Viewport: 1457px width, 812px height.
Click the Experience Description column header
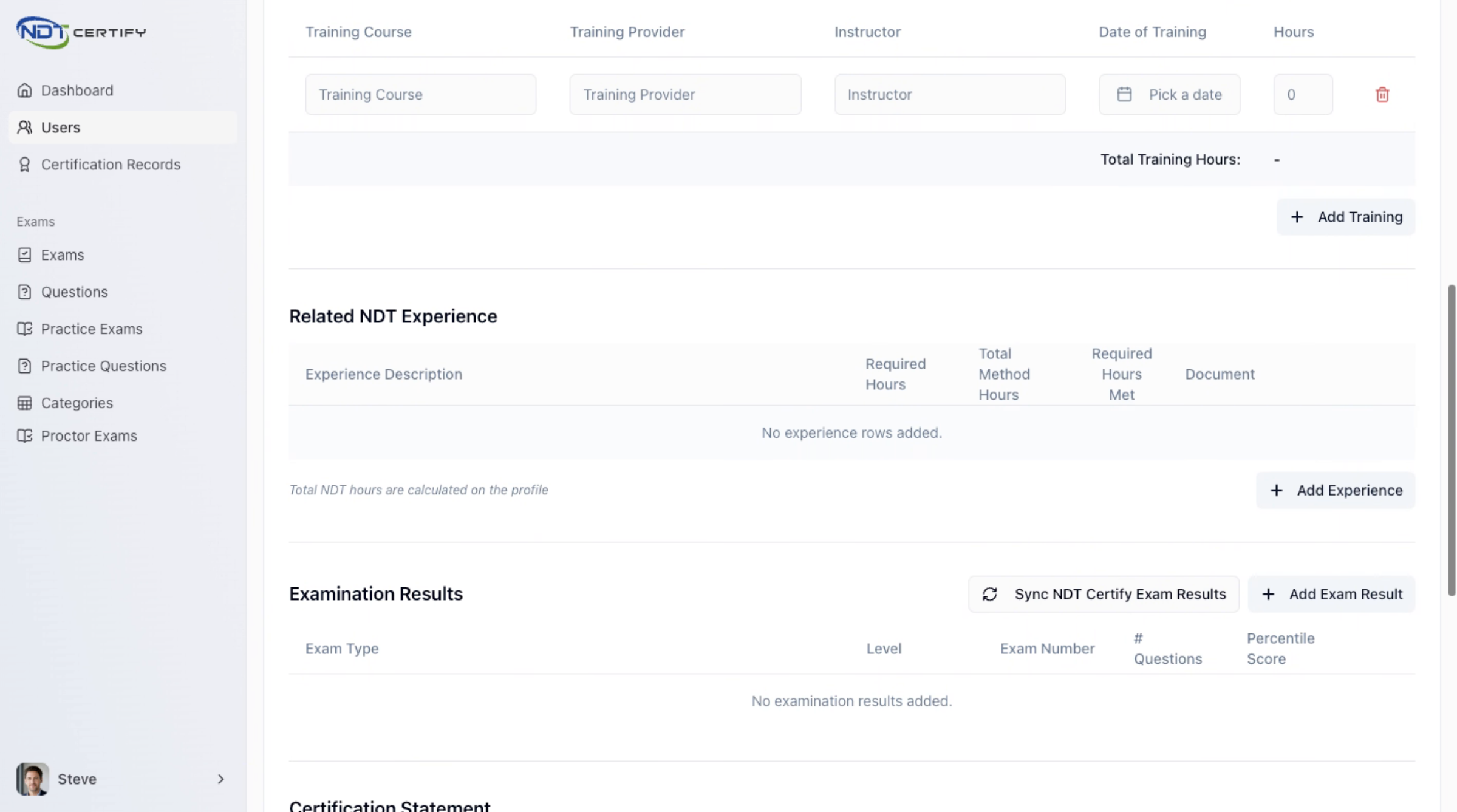[383, 374]
